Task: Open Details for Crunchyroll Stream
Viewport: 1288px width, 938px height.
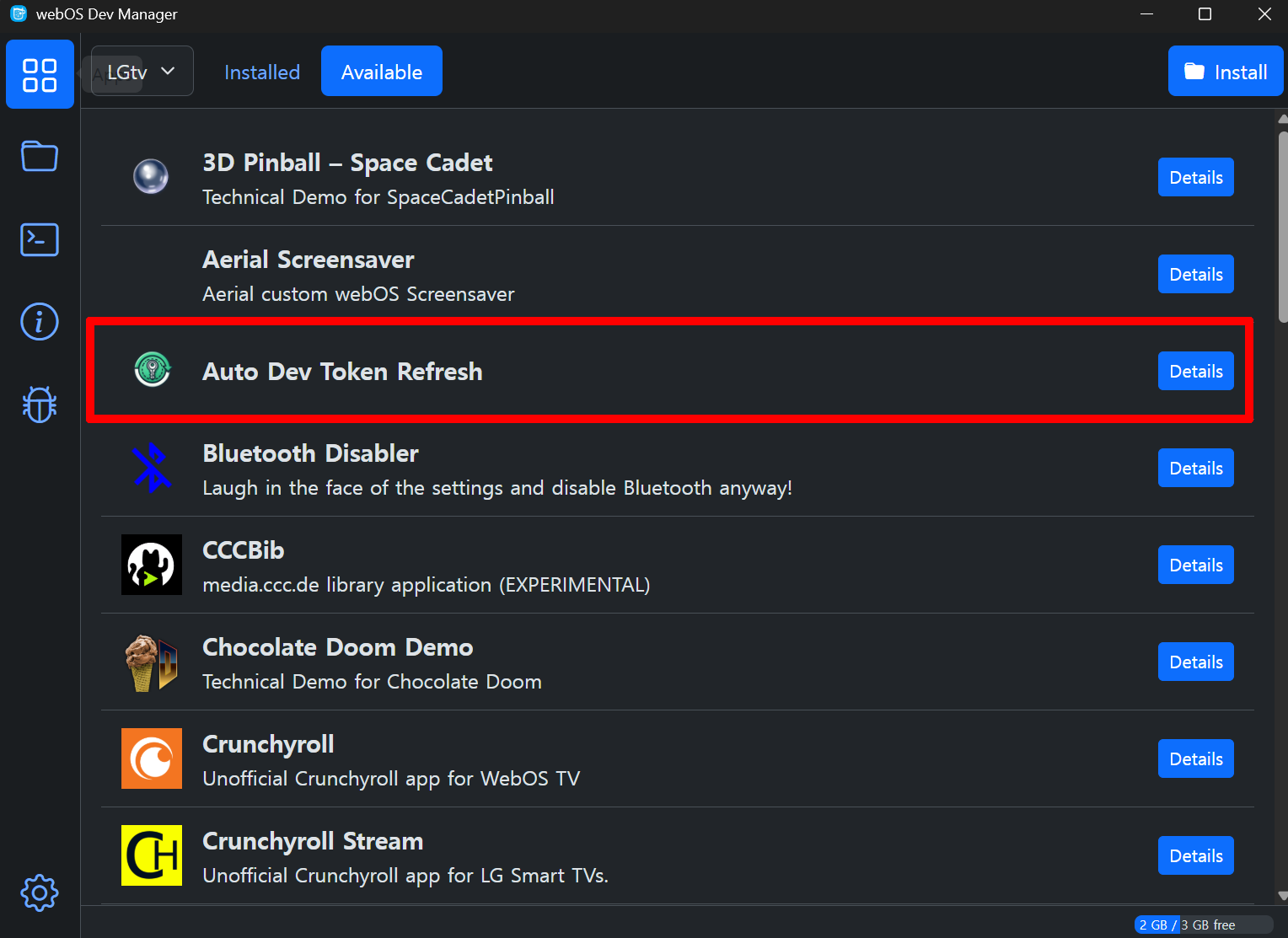Action: coord(1196,855)
